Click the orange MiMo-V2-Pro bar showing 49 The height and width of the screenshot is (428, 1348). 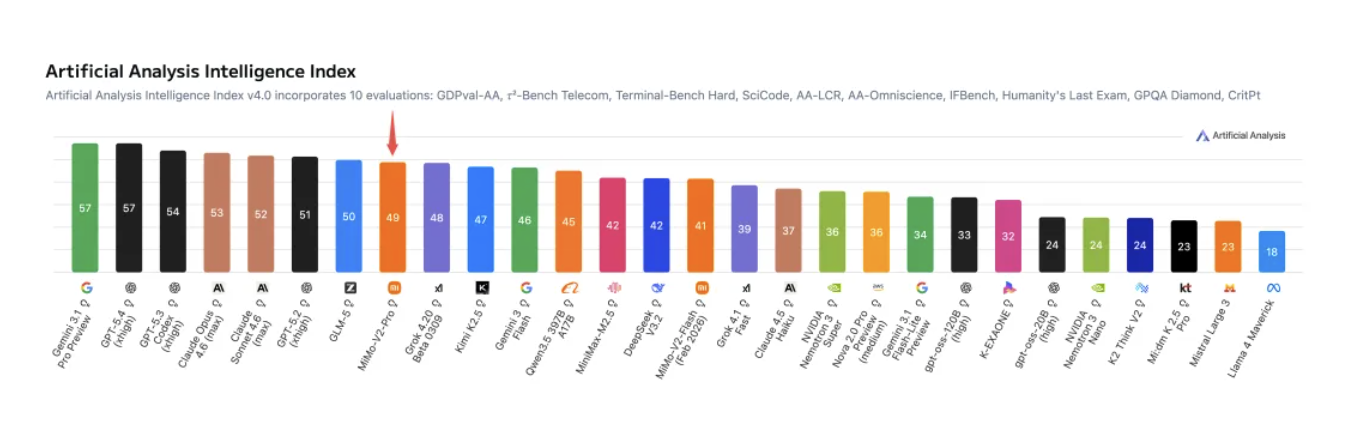[x=393, y=217]
